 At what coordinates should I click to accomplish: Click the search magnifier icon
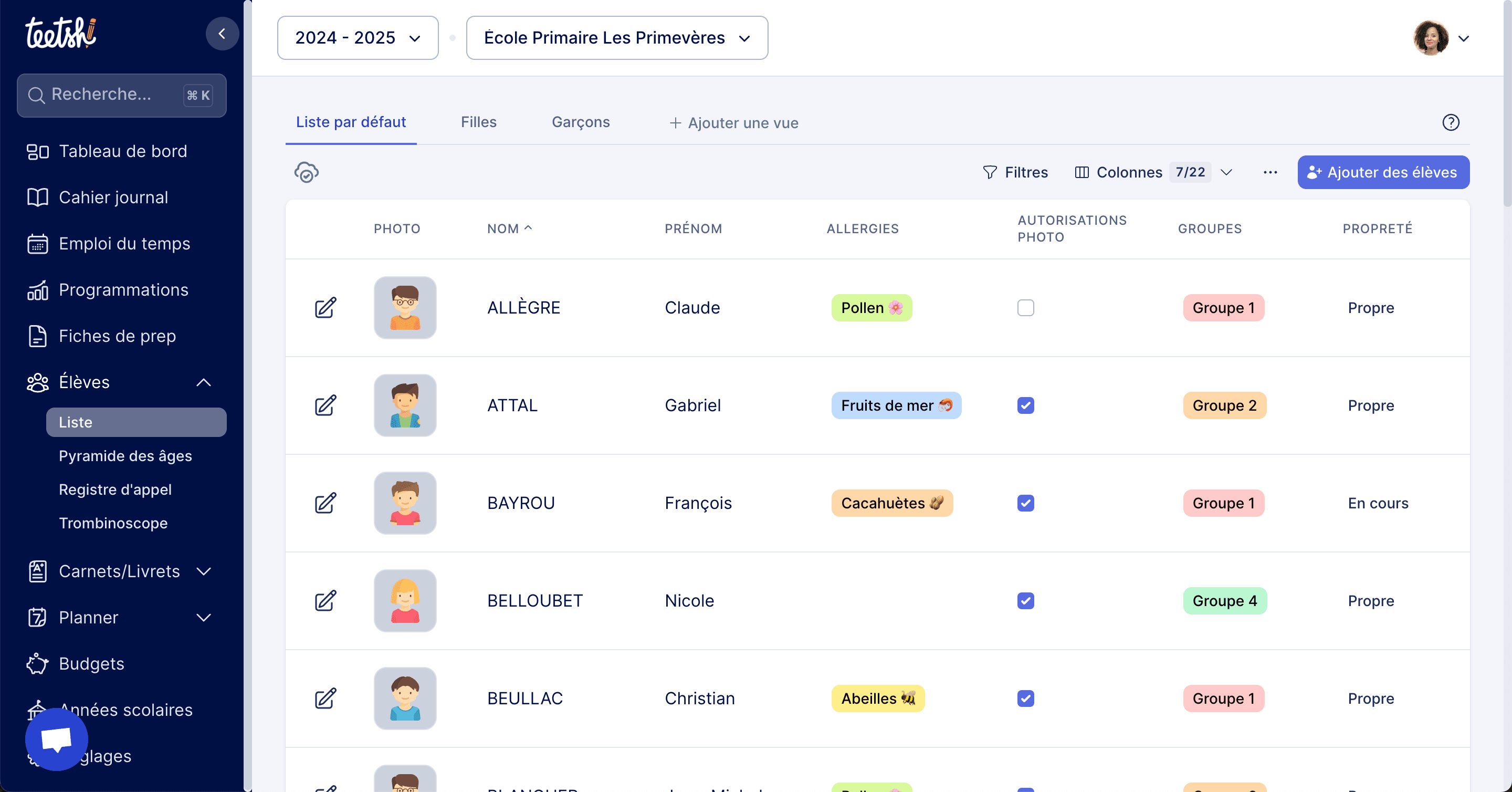[36, 95]
